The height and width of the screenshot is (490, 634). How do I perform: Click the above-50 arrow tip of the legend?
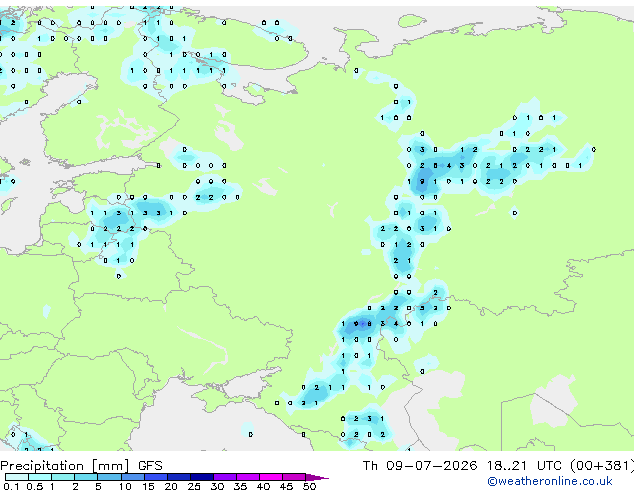(x=317, y=477)
